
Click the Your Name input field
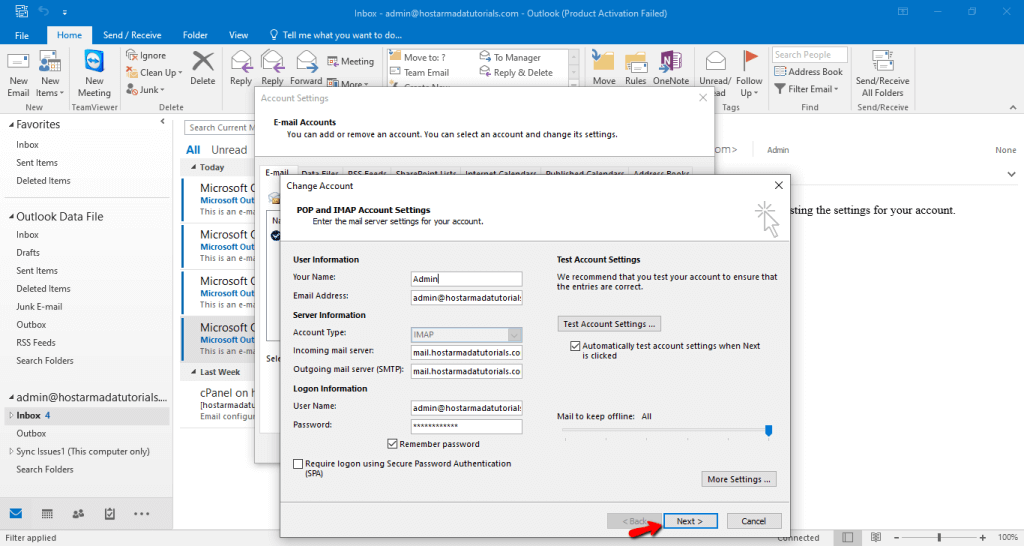click(x=466, y=279)
